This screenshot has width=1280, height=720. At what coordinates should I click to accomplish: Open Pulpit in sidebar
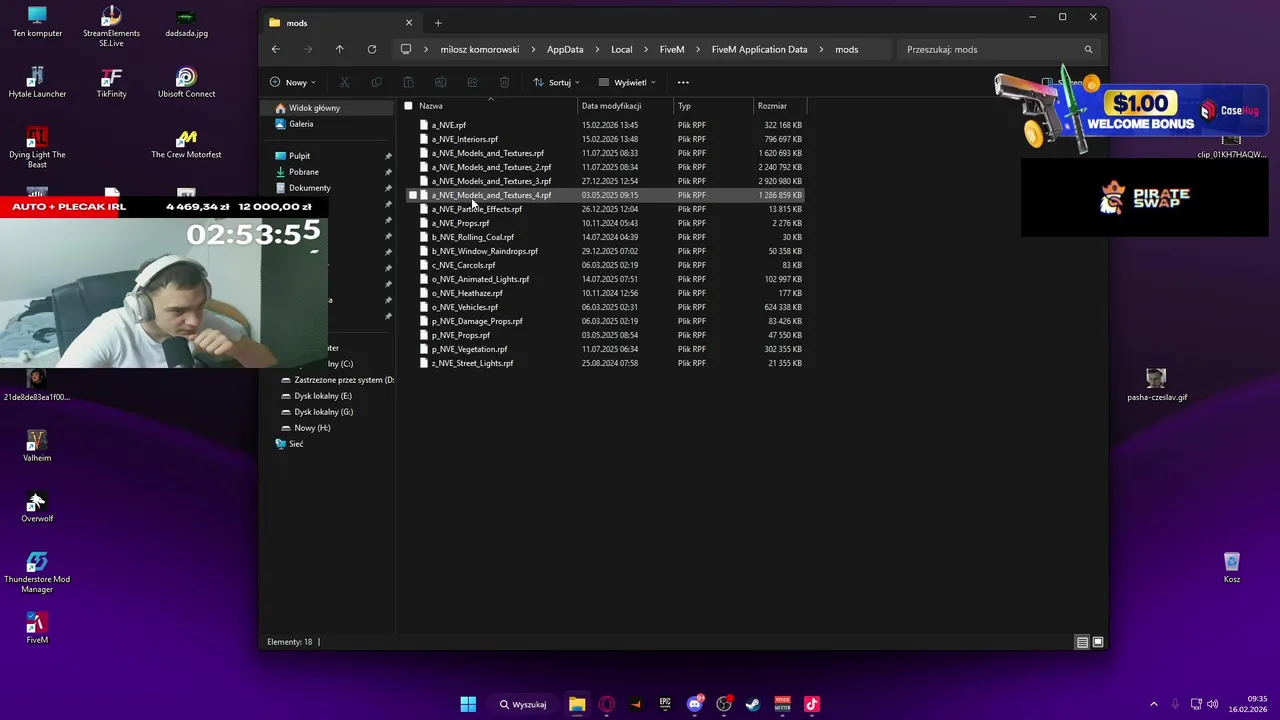[x=299, y=156]
